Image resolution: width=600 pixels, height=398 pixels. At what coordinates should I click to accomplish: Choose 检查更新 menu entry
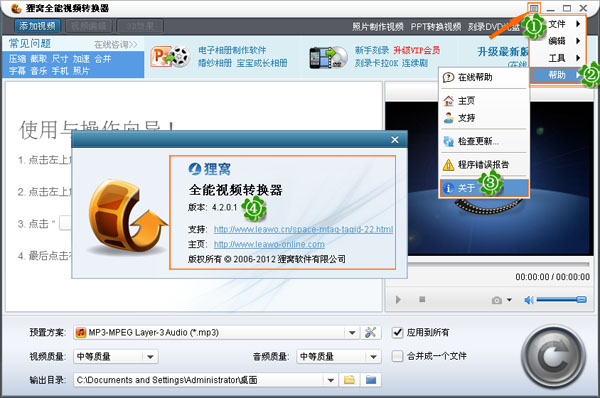(484, 141)
